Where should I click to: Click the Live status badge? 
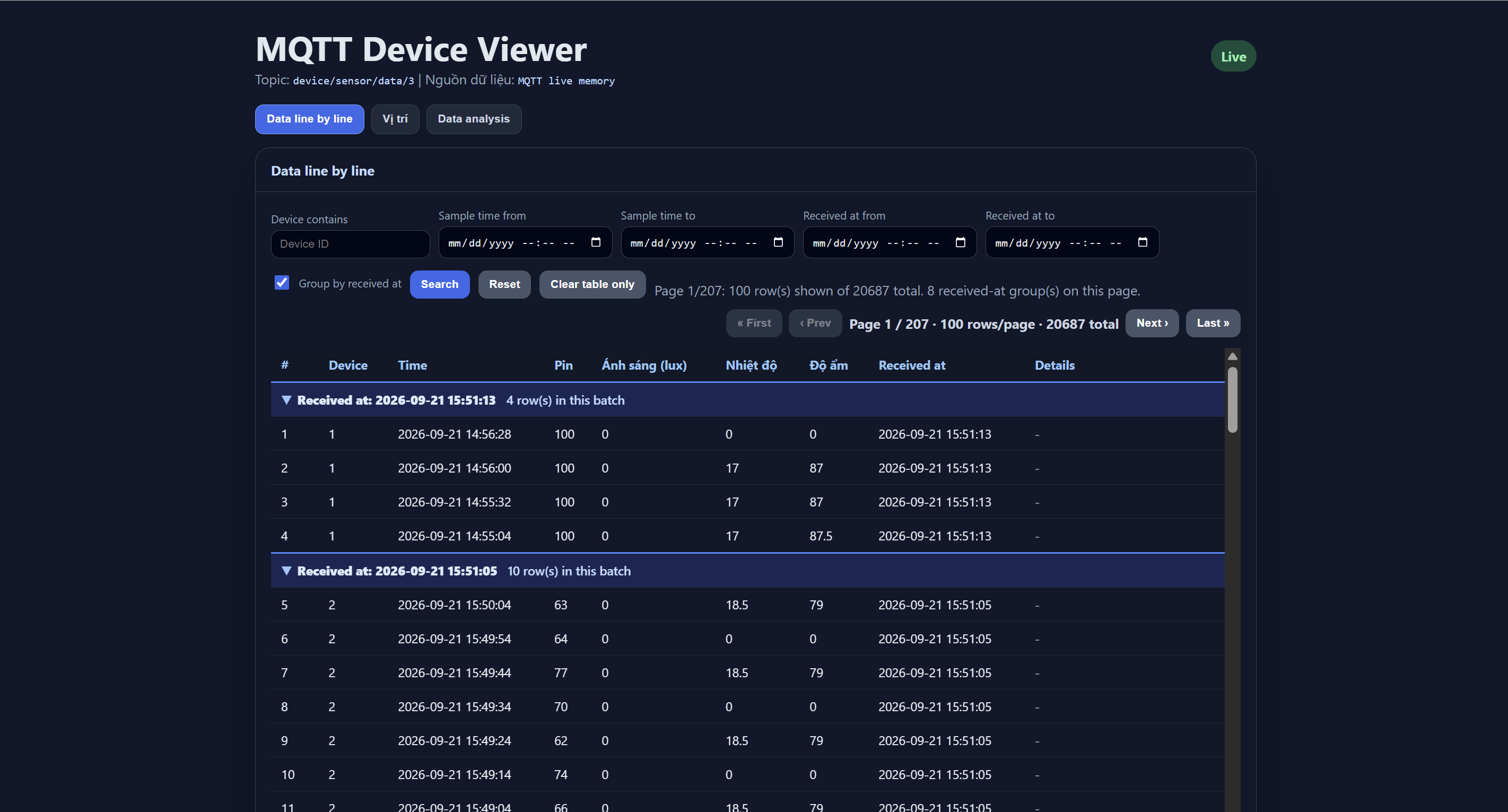pos(1233,56)
